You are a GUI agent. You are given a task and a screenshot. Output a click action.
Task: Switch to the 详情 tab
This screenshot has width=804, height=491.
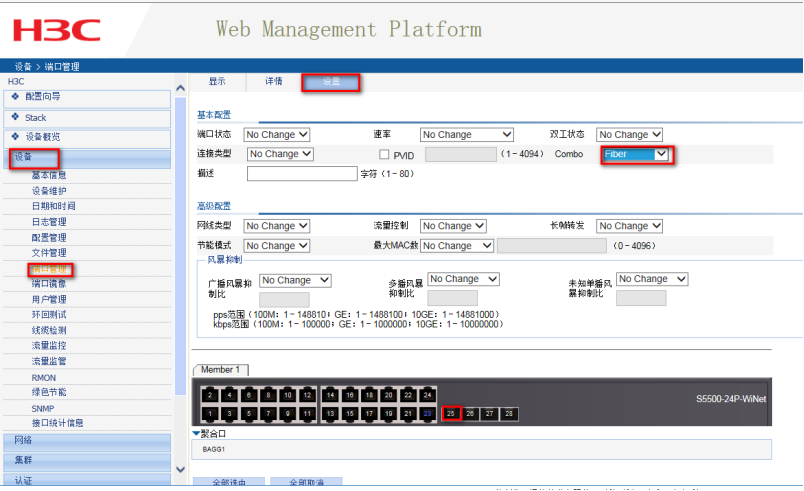pyautogui.click(x=273, y=81)
